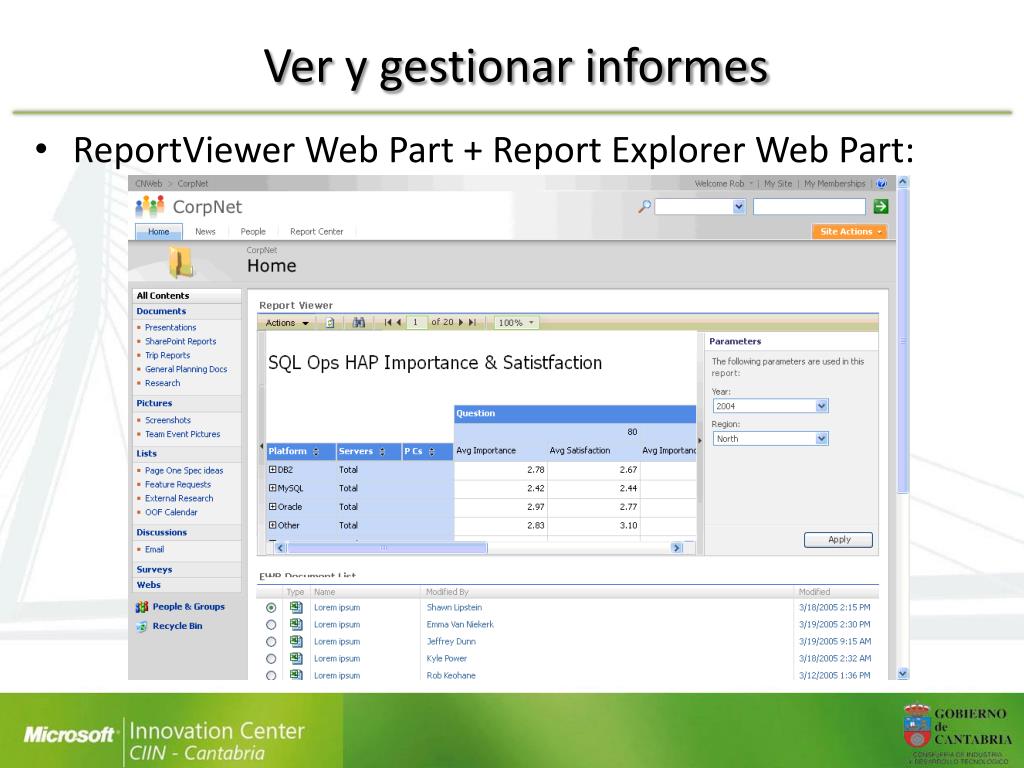
Task: Select radio button for Jeffrey Dunn row
Action: pos(271,642)
